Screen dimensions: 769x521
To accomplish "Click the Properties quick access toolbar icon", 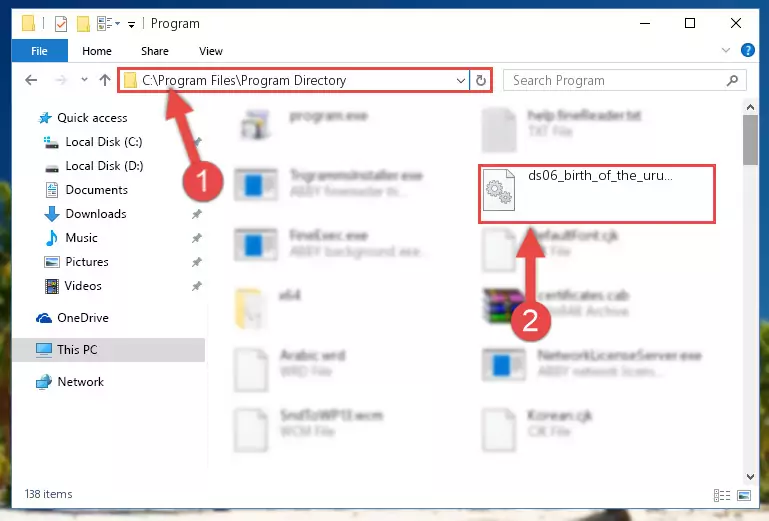I will pos(61,24).
